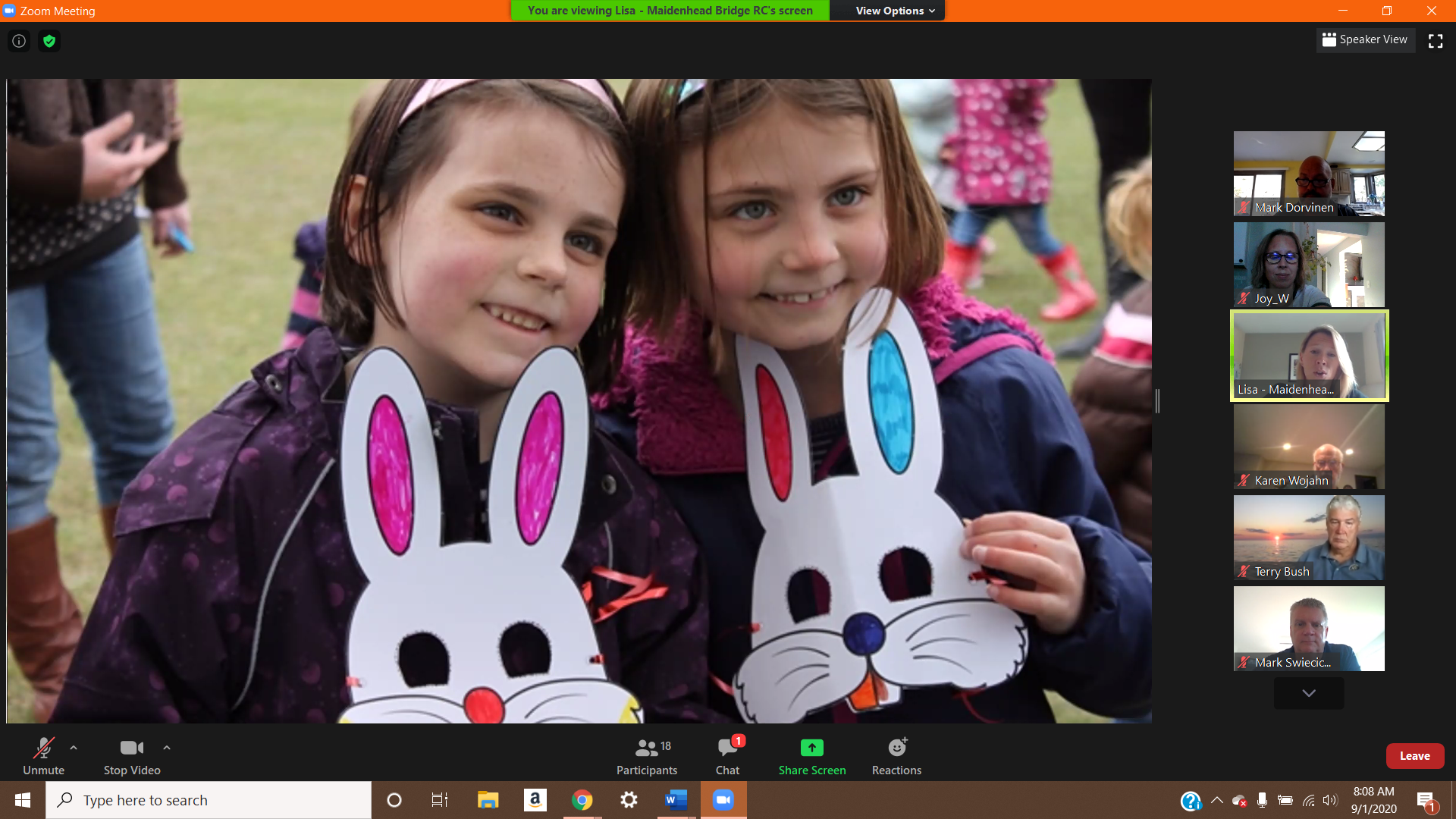
Task: Enter full screen mode
Action: click(x=1436, y=41)
